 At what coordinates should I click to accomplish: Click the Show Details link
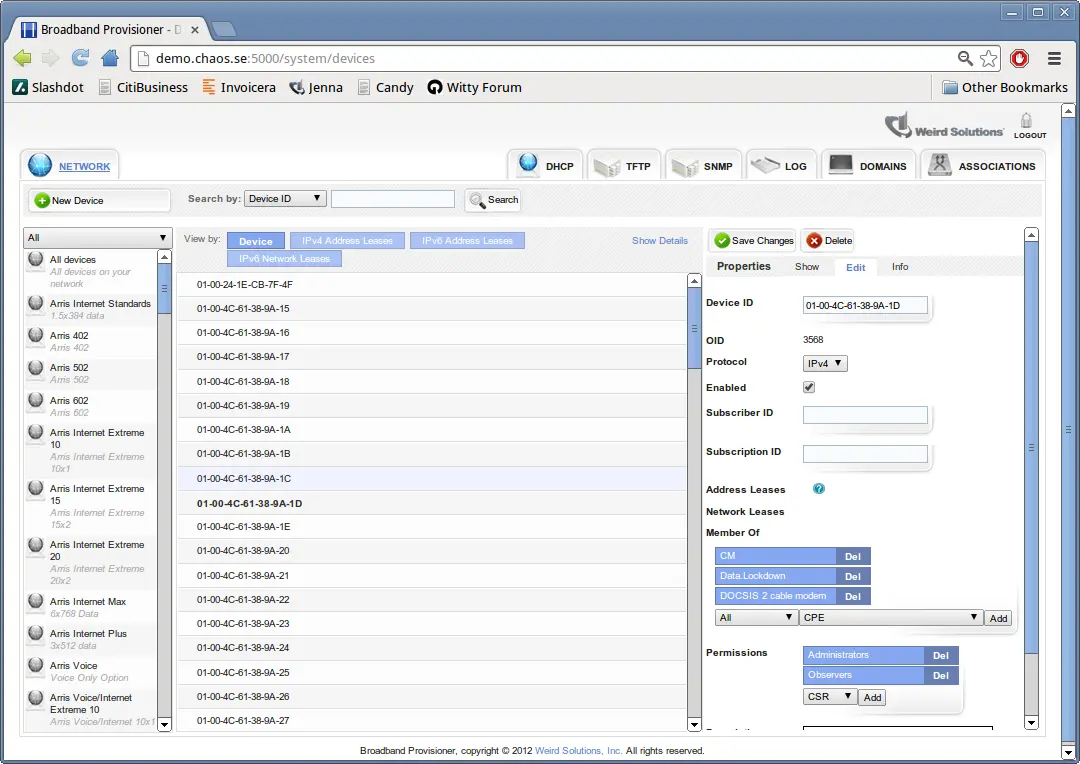[660, 241]
